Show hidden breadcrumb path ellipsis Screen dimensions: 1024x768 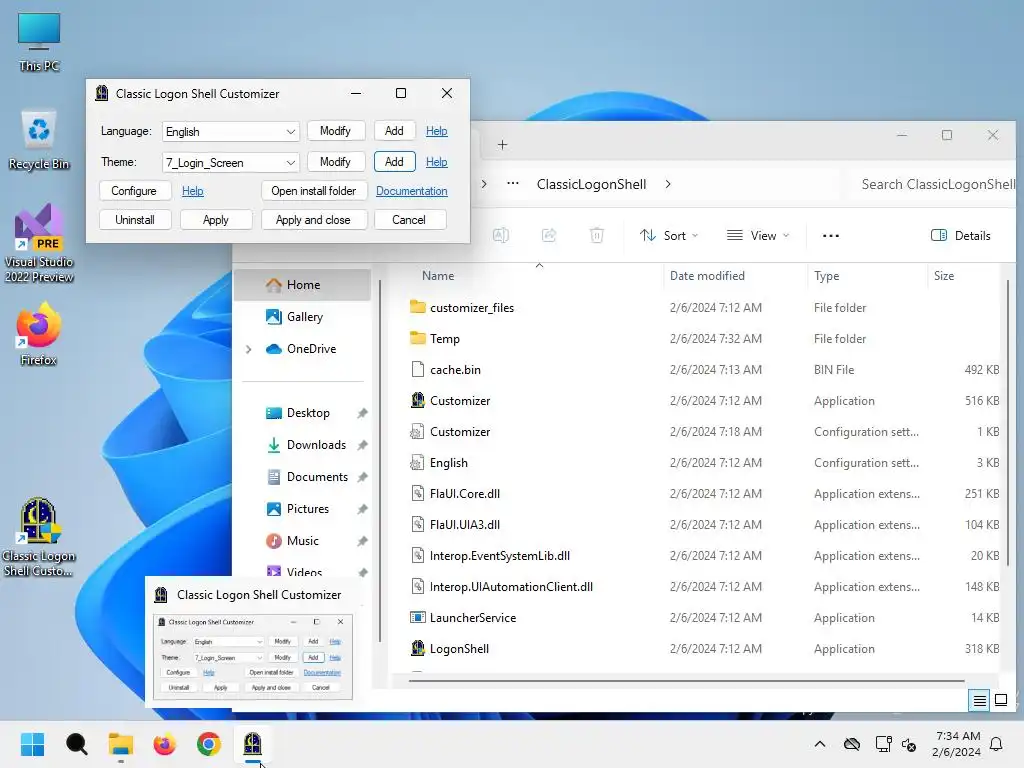point(513,184)
